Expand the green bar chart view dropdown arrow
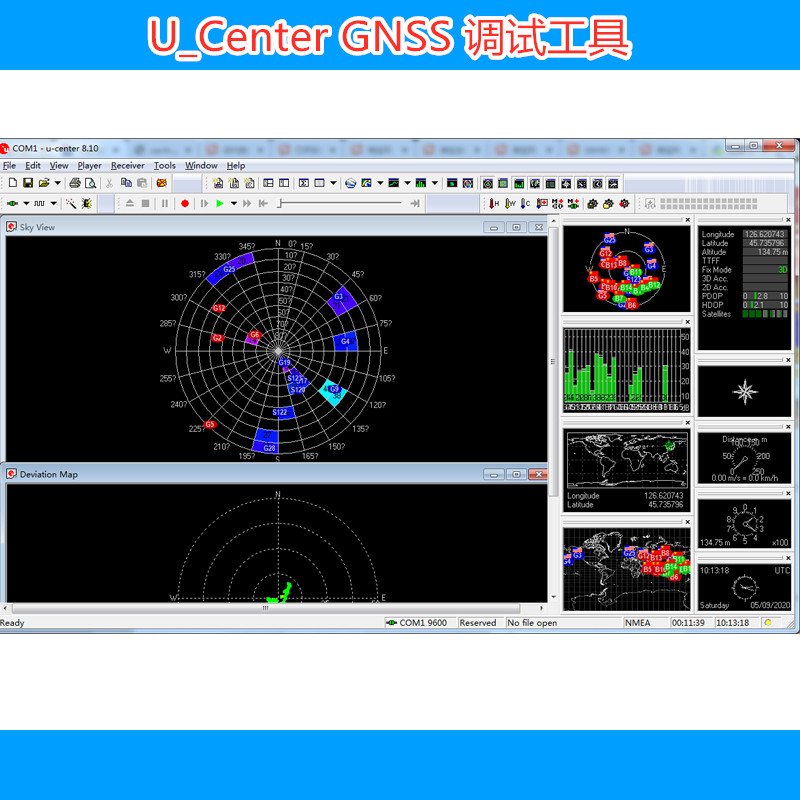Screen dimensions: 800x800 tap(435, 183)
